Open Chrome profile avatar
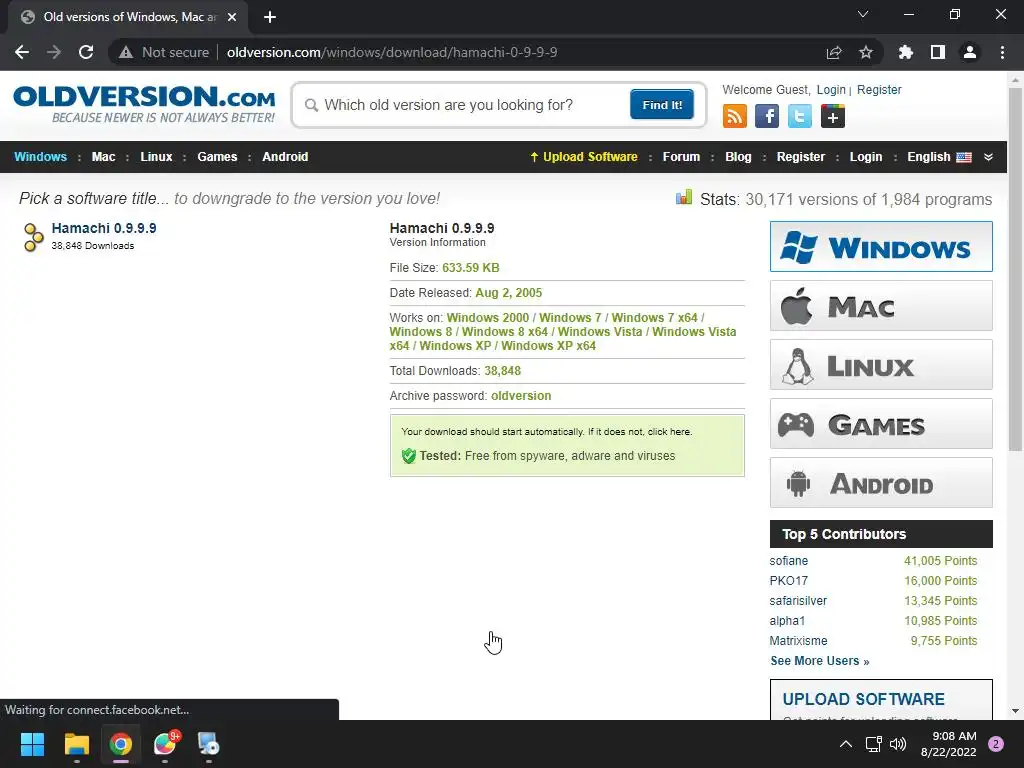 pyautogui.click(x=970, y=52)
